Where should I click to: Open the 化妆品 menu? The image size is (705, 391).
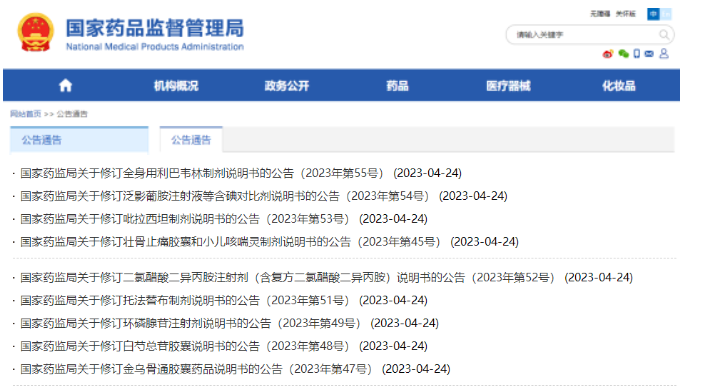pyautogui.click(x=619, y=85)
